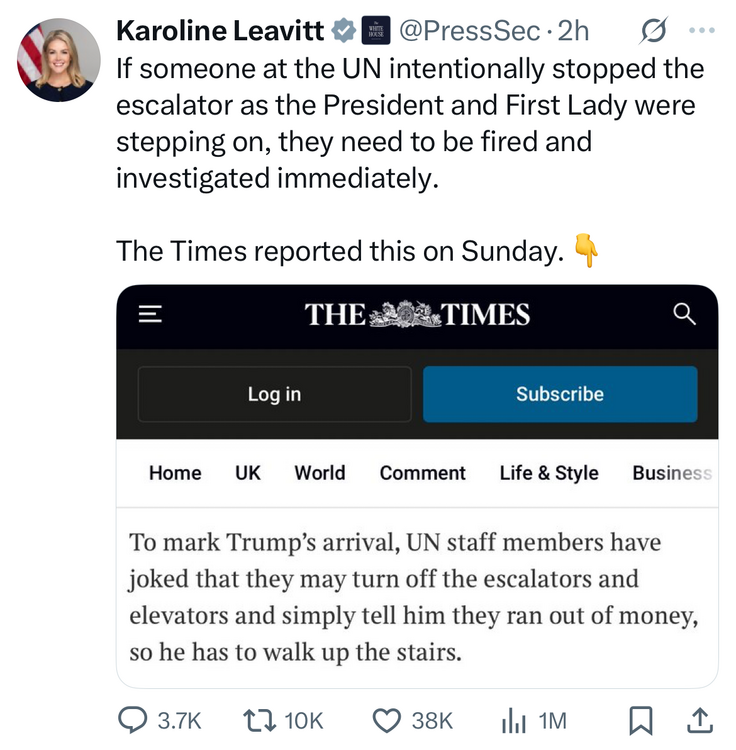This screenshot has height=750, width=736.
Task: Open the three-dot more options menu
Action: (x=703, y=31)
